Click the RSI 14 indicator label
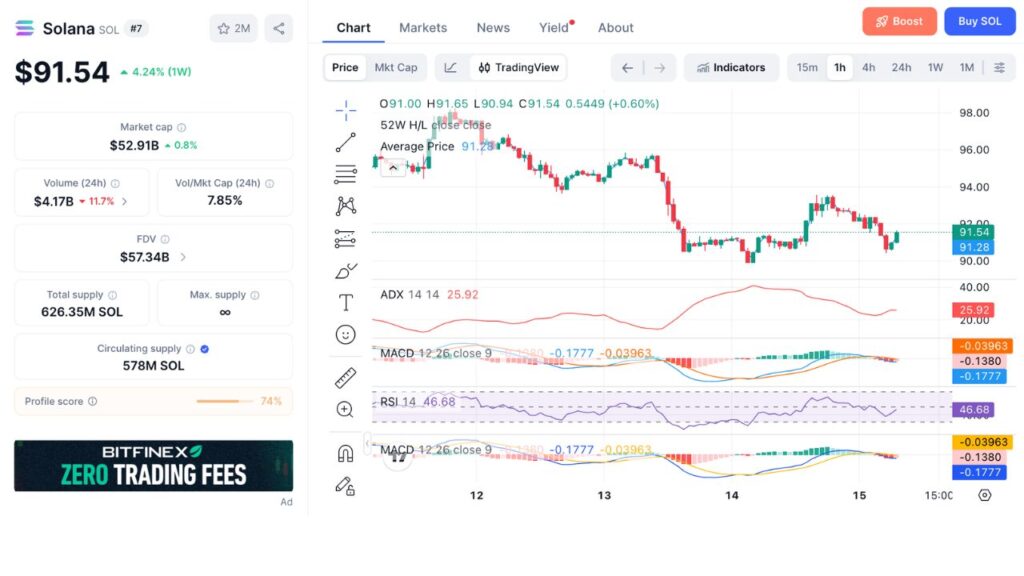1024x576 pixels. [398, 402]
